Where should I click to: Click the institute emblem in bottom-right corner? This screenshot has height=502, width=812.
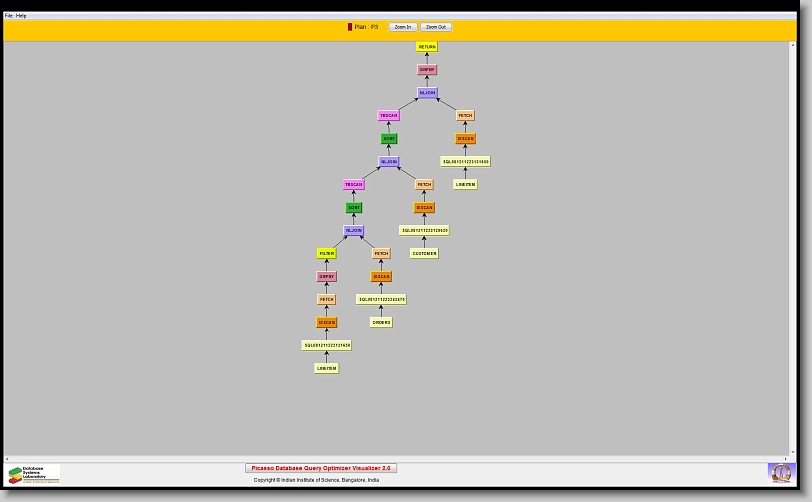click(x=780, y=472)
